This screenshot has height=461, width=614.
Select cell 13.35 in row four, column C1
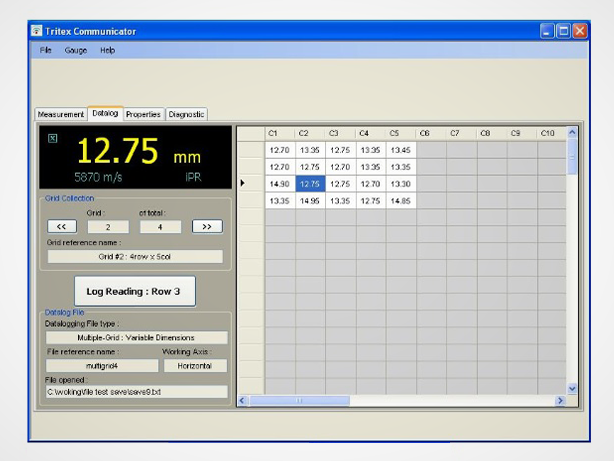tap(280, 201)
